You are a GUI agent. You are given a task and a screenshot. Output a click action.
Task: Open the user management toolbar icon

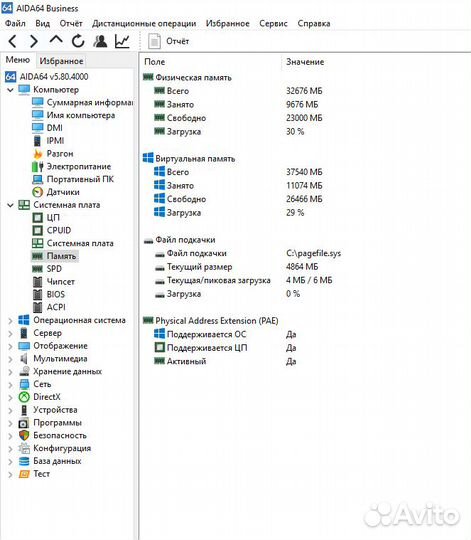tap(100, 41)
